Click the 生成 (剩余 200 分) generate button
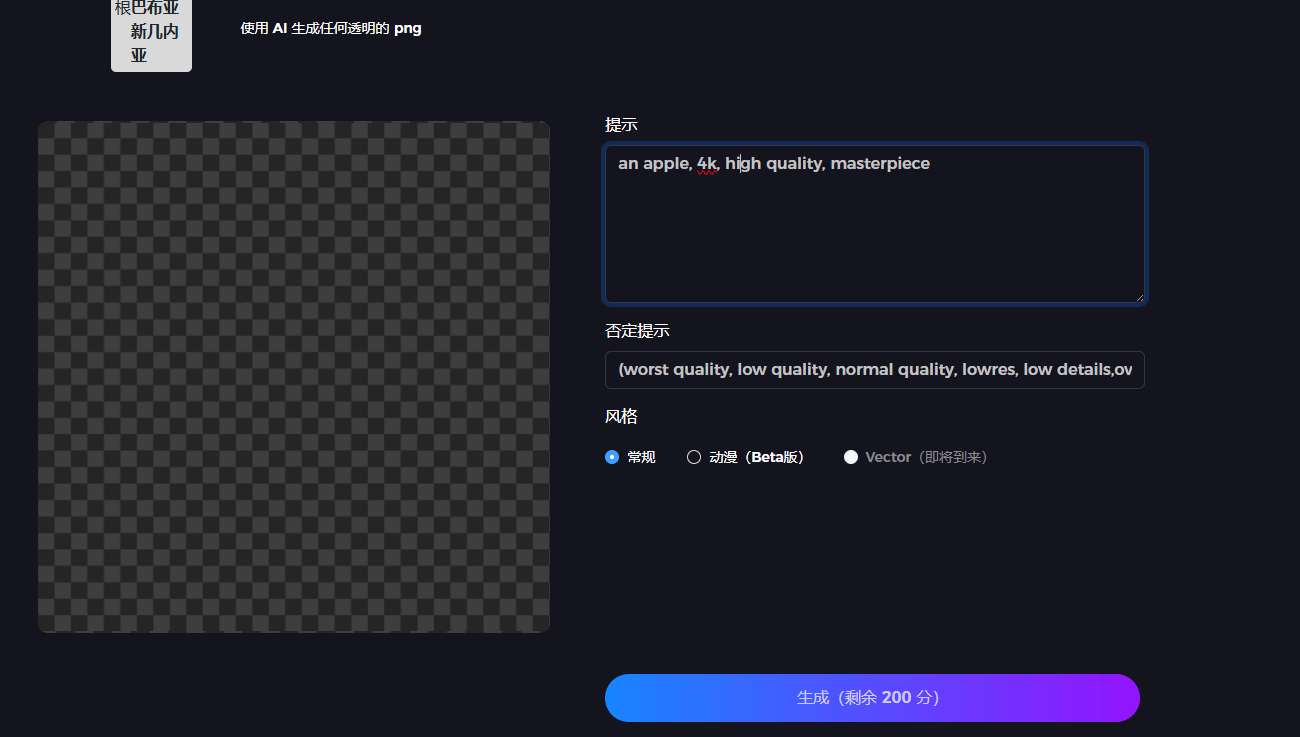The height and width of the screenshot is (737, 1300). [x=872, y=697]
